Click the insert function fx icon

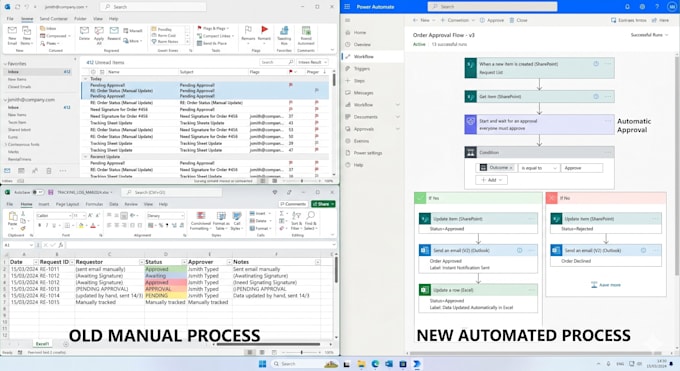61,245
